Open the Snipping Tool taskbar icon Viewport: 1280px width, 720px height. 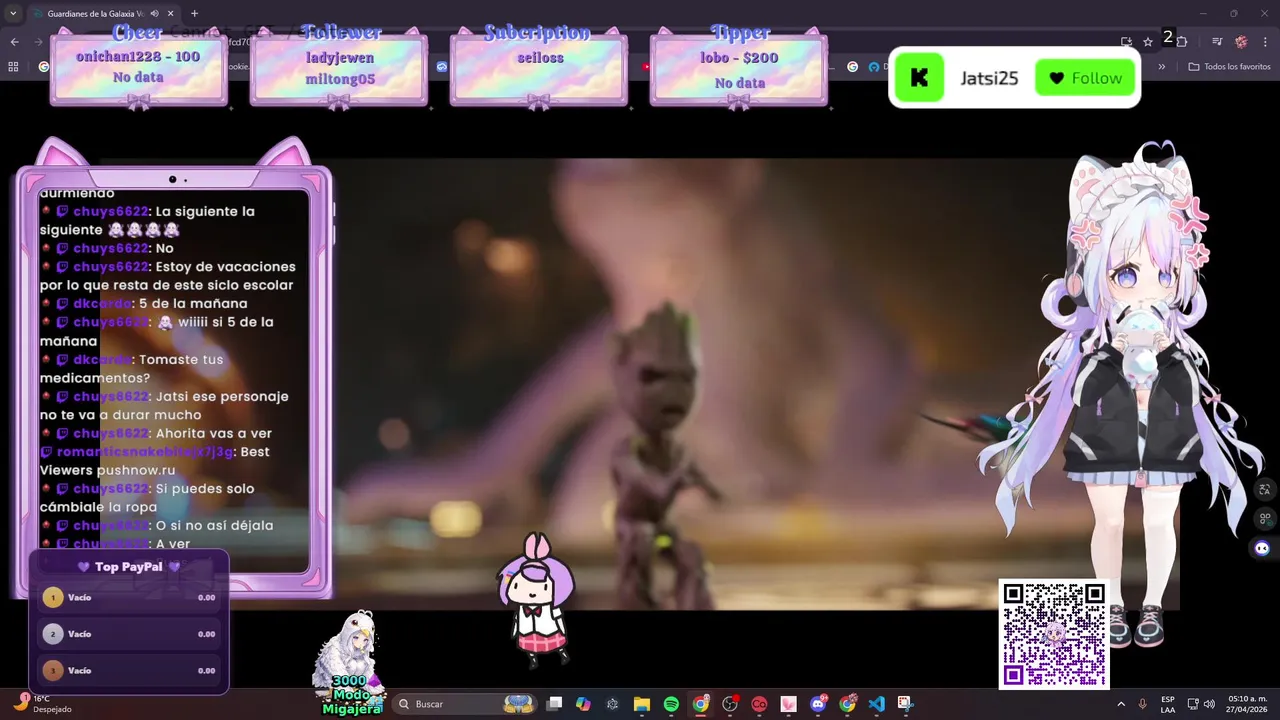pos(906,704)
